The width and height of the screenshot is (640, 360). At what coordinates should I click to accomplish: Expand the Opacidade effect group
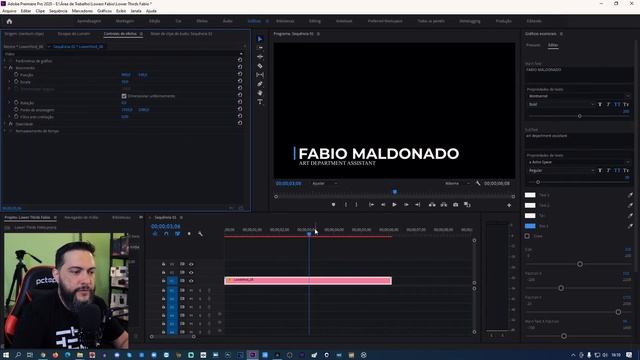click(x=5, y=124)
